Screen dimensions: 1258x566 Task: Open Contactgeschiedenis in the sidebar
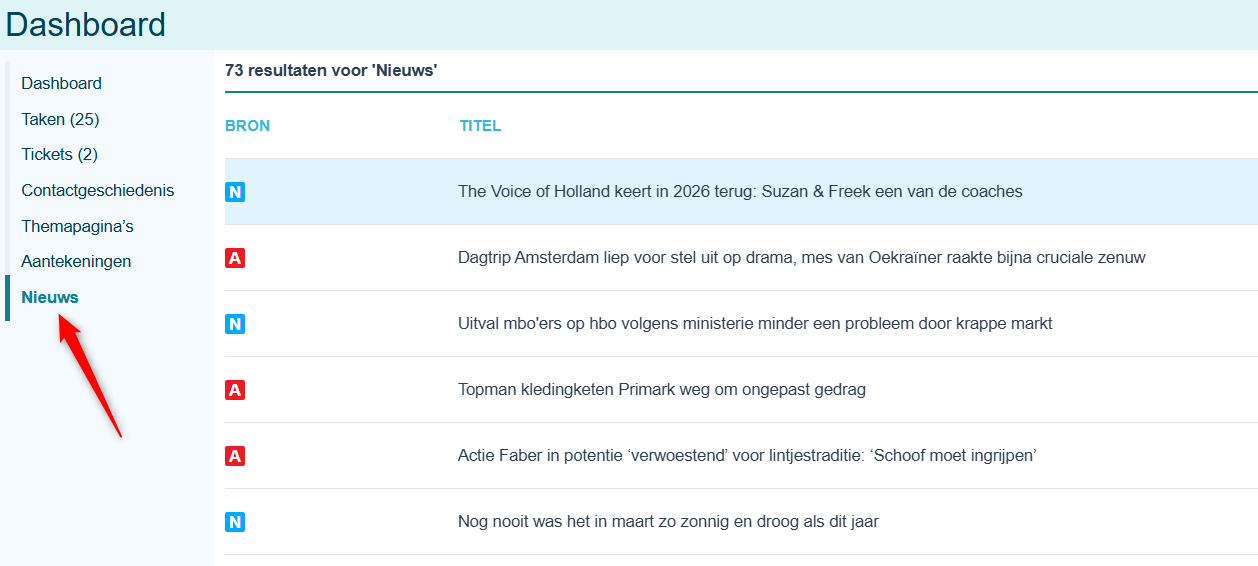[98, 190]
